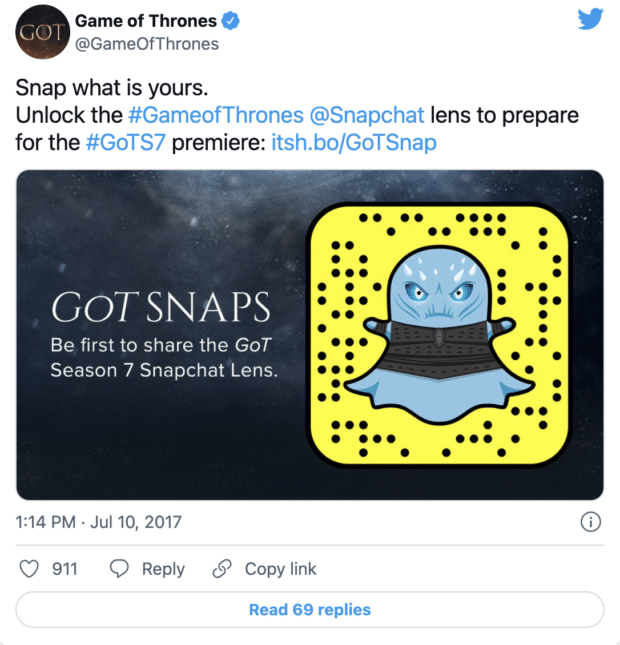Click the 1:14 PM Jul 10, 2017 timestamp
The height and width of the screenshot is (645, 620).
click(98, 522)
